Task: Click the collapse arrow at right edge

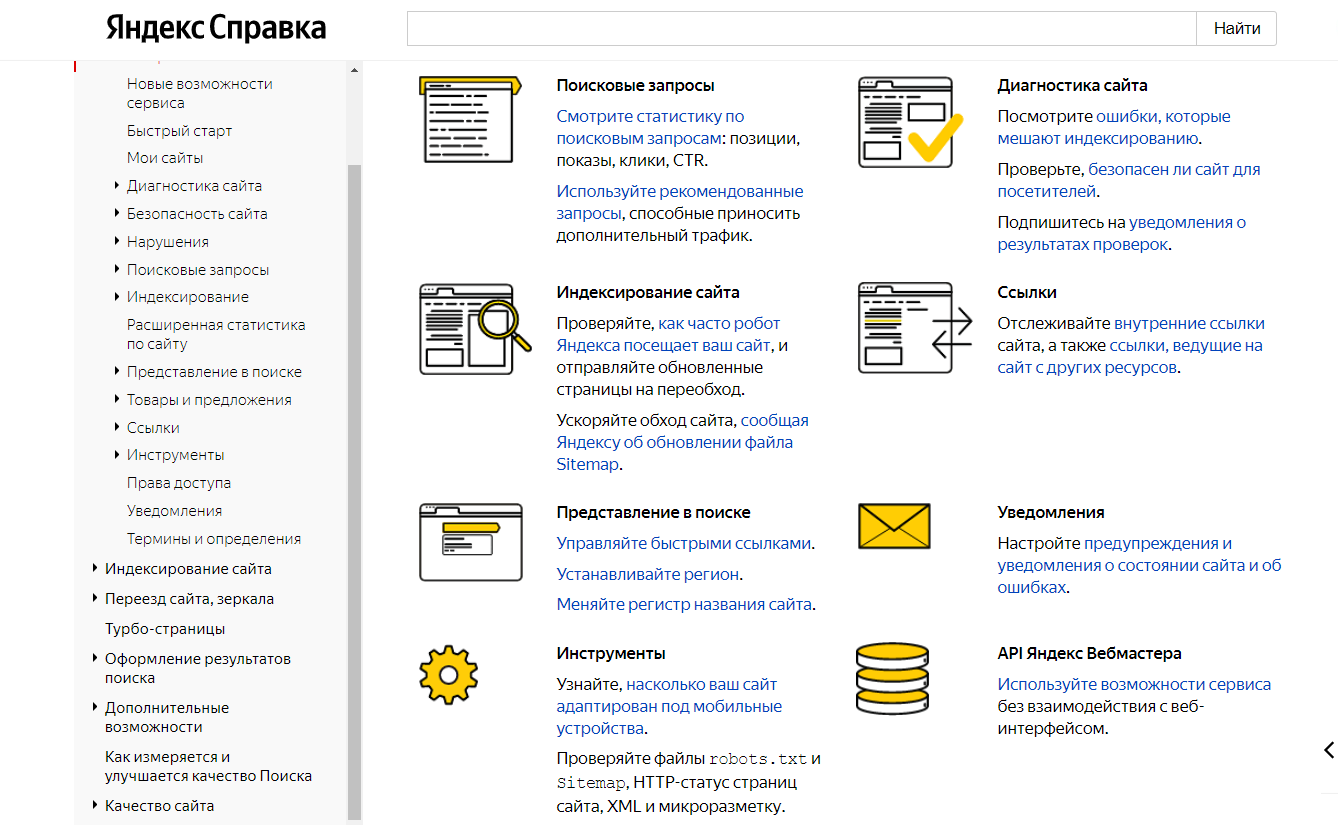Action: (x=1328, y=749)
